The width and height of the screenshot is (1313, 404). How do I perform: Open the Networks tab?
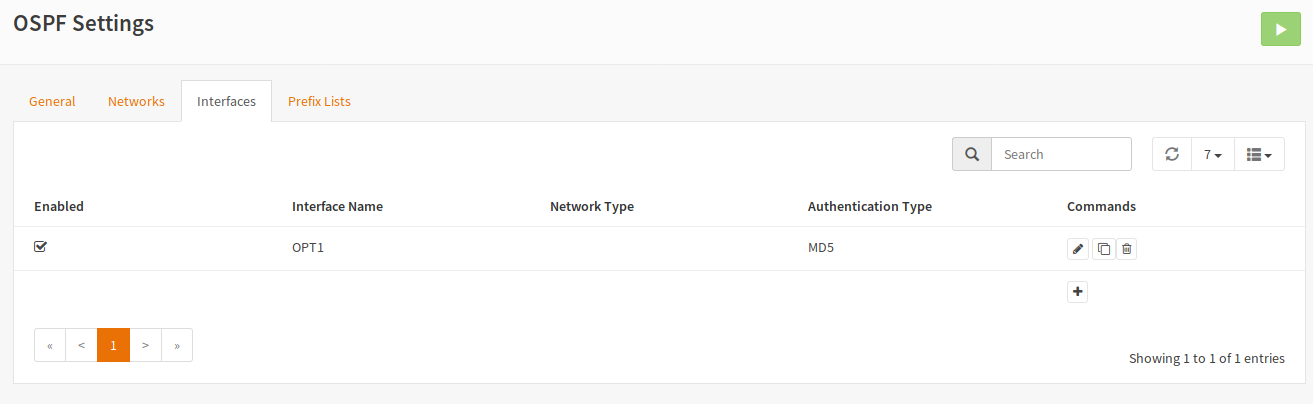pos(136,101)
